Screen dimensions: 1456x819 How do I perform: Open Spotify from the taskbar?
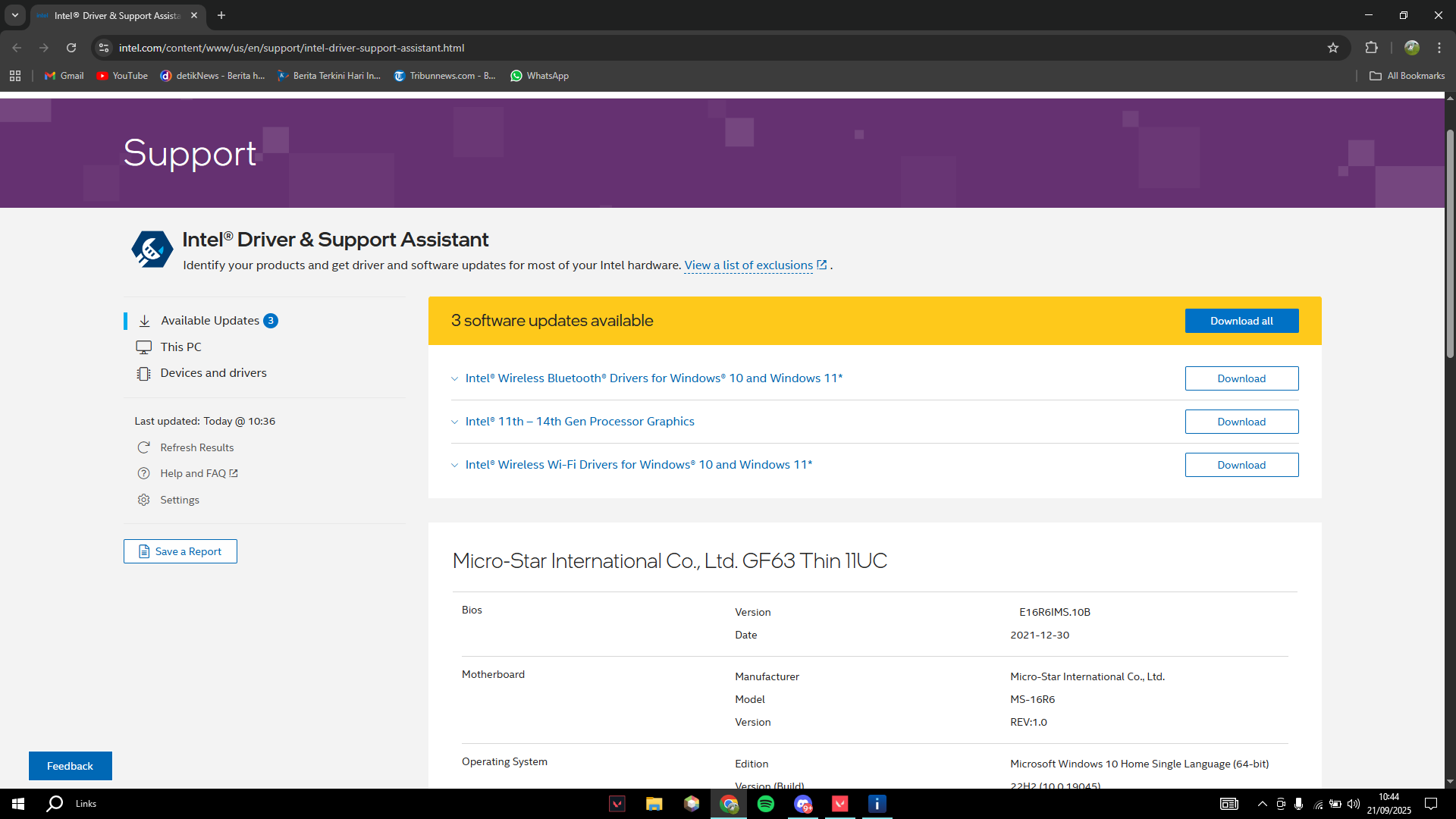tap(766, 804)
